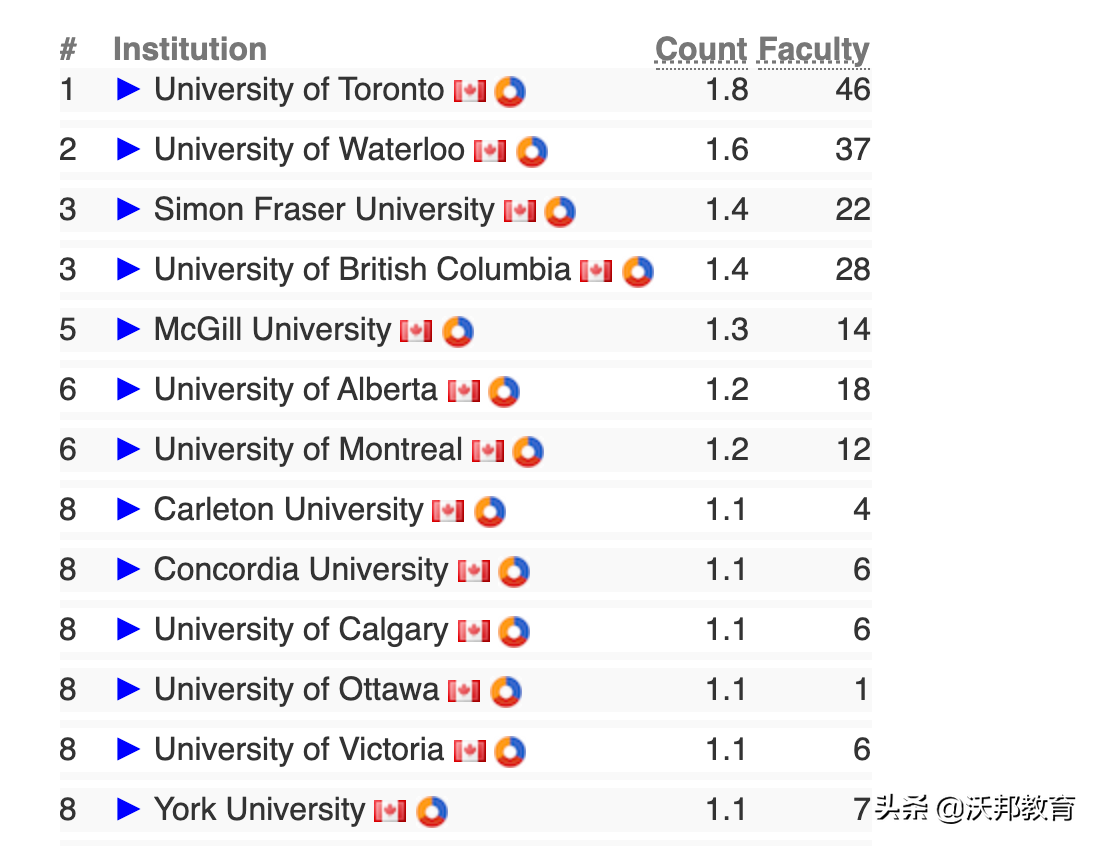The height and width of the screenshot is (846, 1100).
Task: Click the Canada flag beside McGill University
Action: coord(416,331)
